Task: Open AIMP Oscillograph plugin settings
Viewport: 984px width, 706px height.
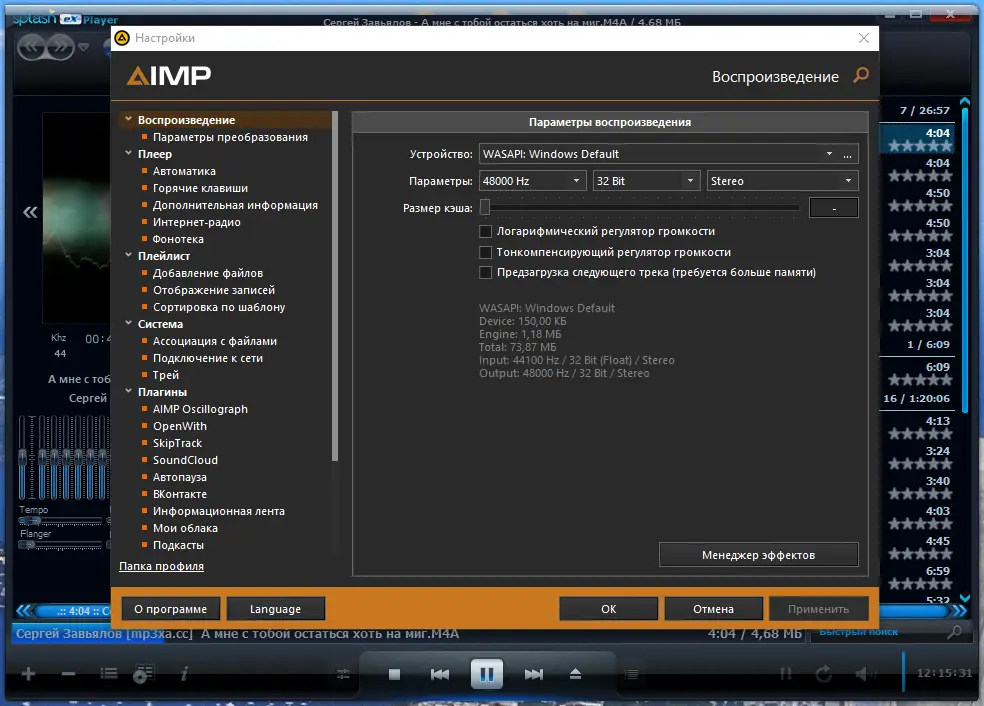Action: pyautogui.click(x=200, y=409)
